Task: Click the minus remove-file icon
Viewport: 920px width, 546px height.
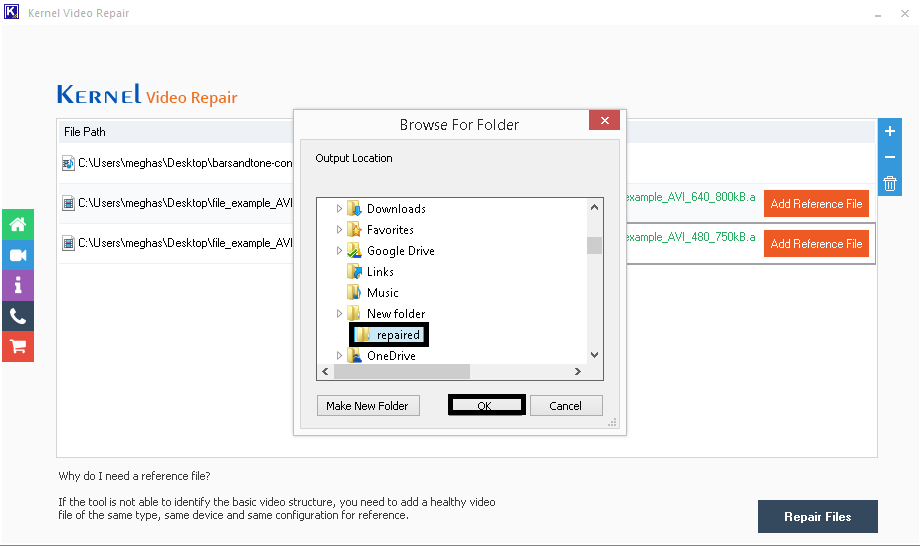Action: click(x=889, y=157)
